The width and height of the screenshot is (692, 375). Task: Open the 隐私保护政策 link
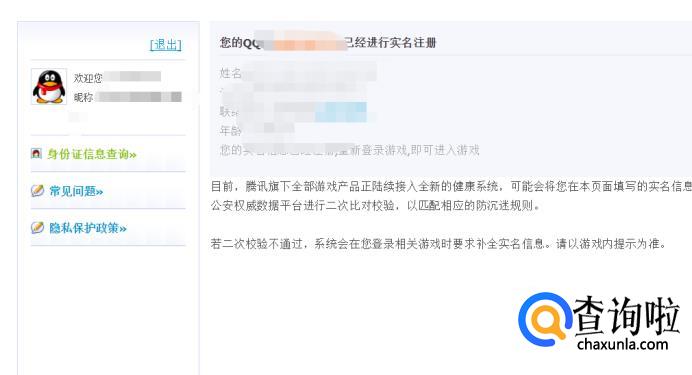88,228
